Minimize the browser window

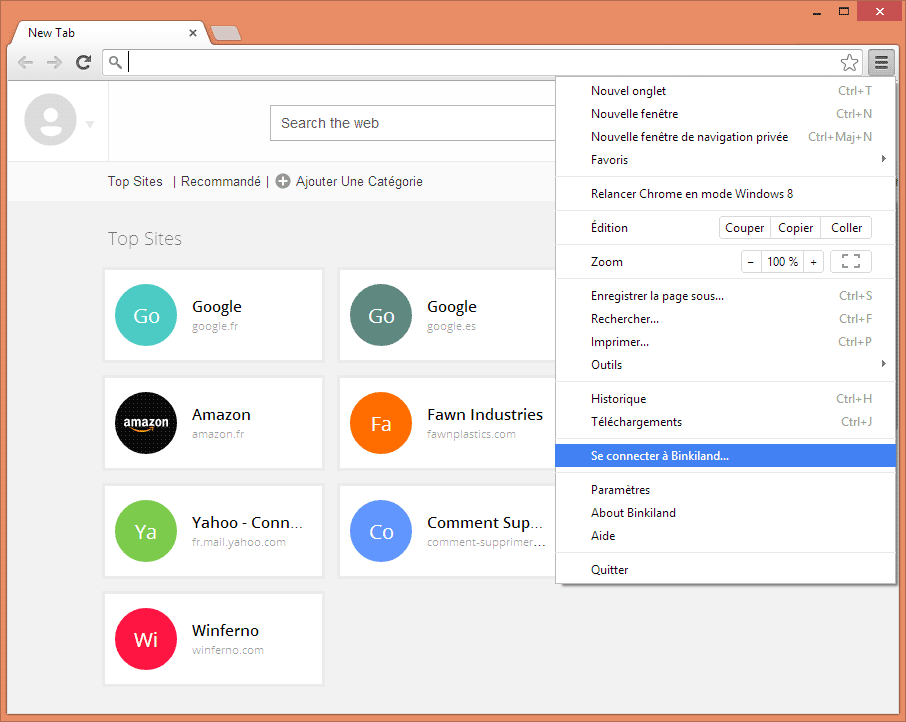[817, 12]
